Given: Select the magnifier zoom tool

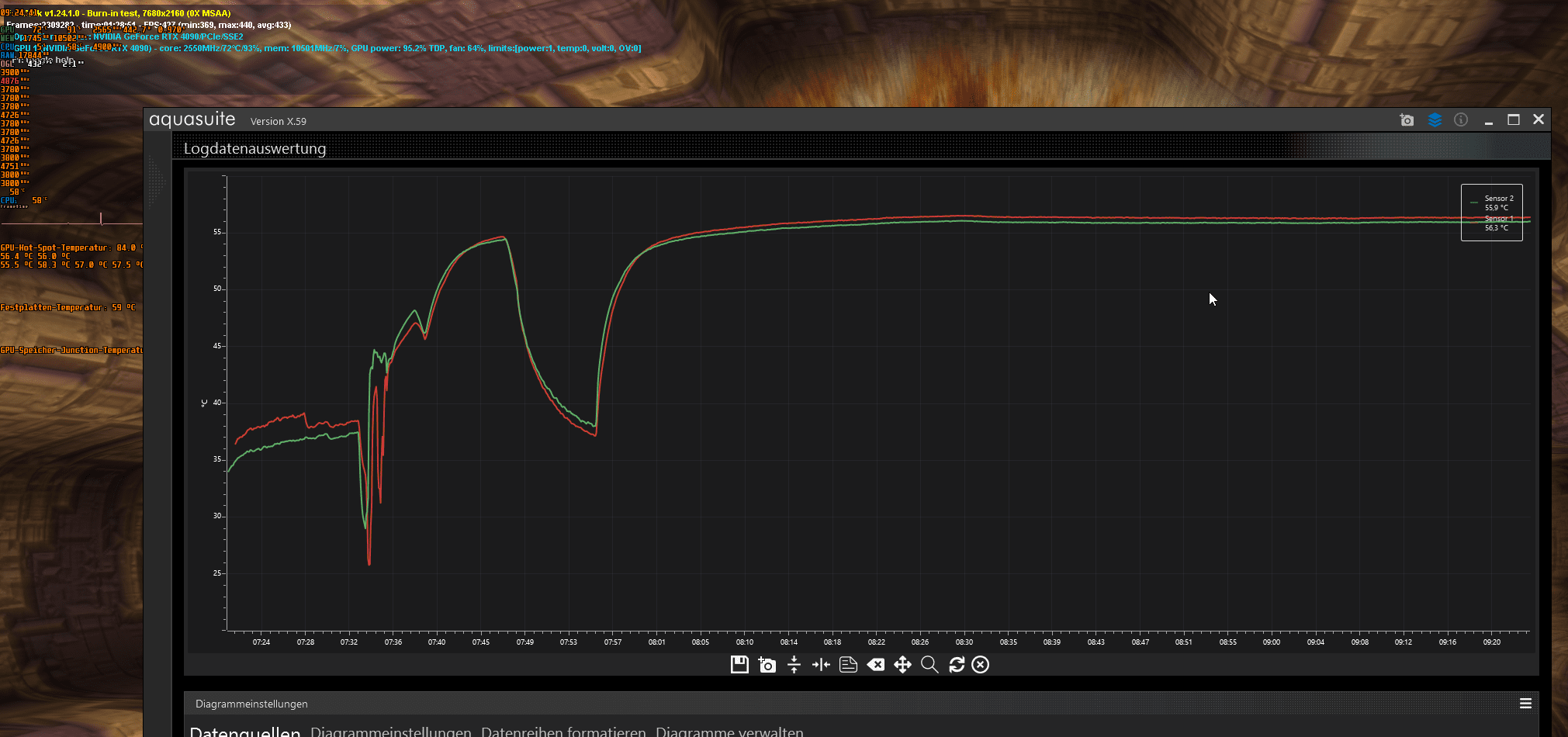Looking at the screenshot, I should coord(929,665).
